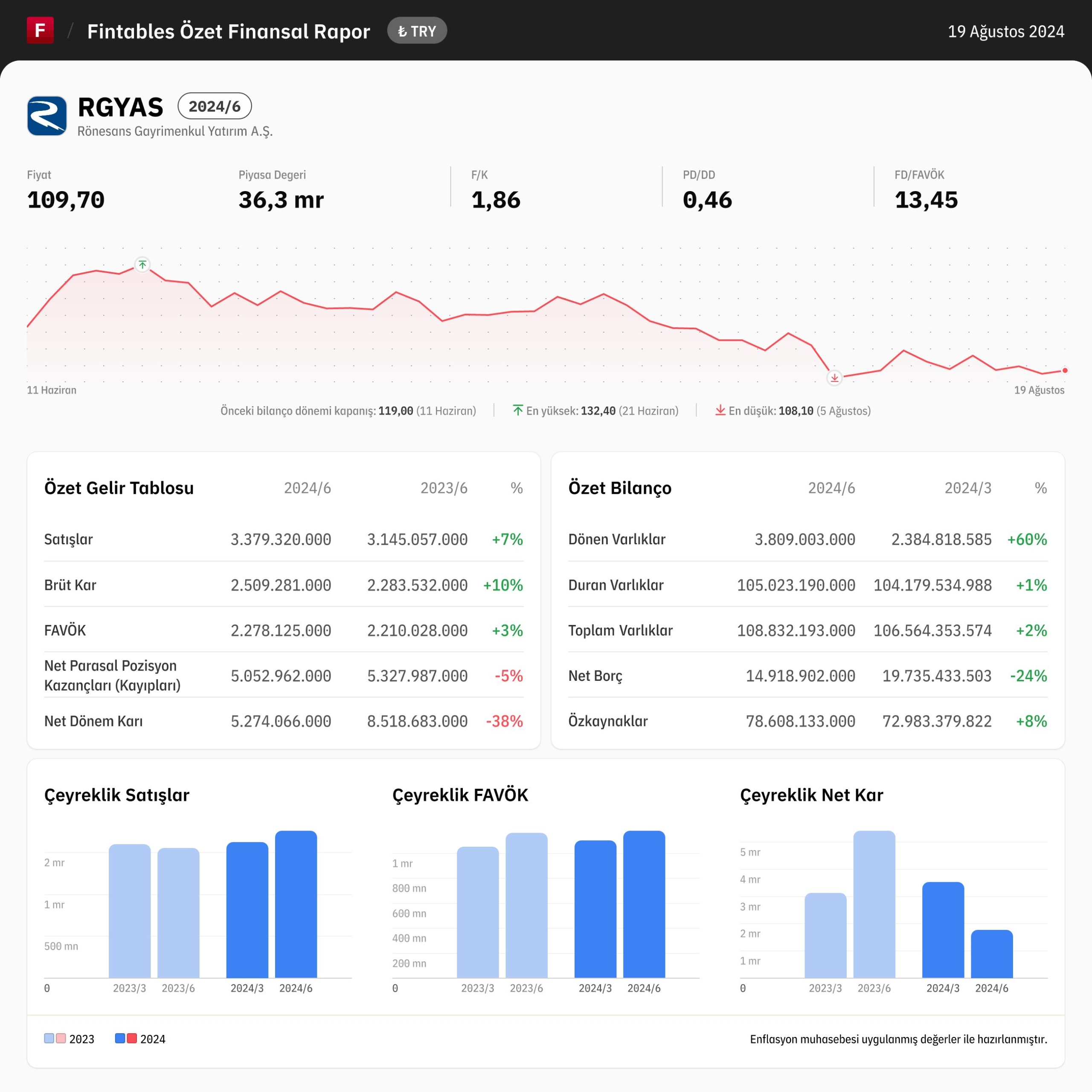Click the Fiyat value 109,70
The width and height of the screenshot is (1092, 1092).
coord(66,200)
